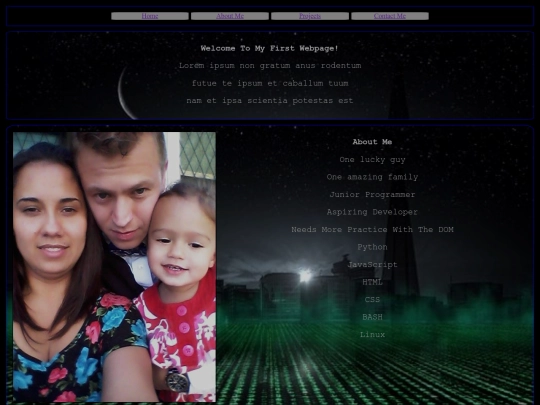Click the 'JavaScript' skill text

[x=372, y=264]
